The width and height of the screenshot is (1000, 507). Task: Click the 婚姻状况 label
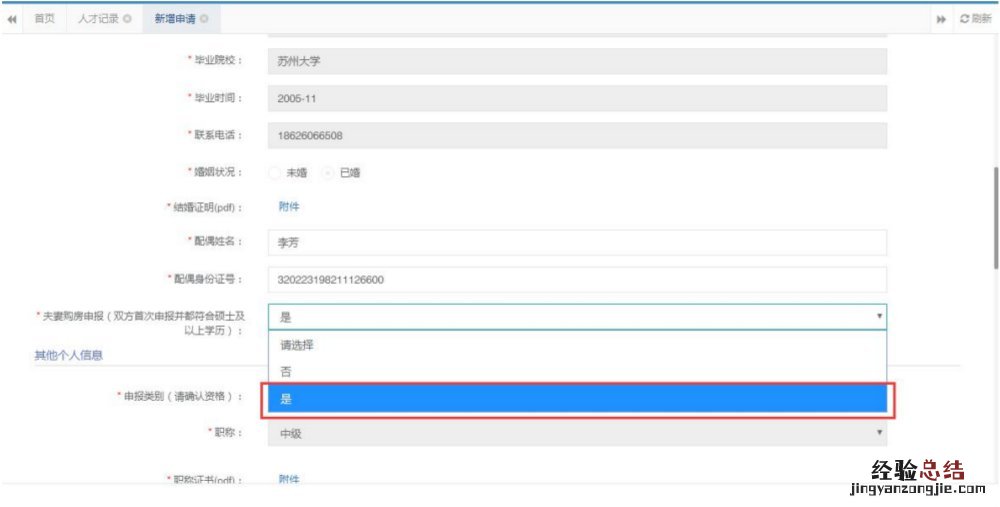215,172
